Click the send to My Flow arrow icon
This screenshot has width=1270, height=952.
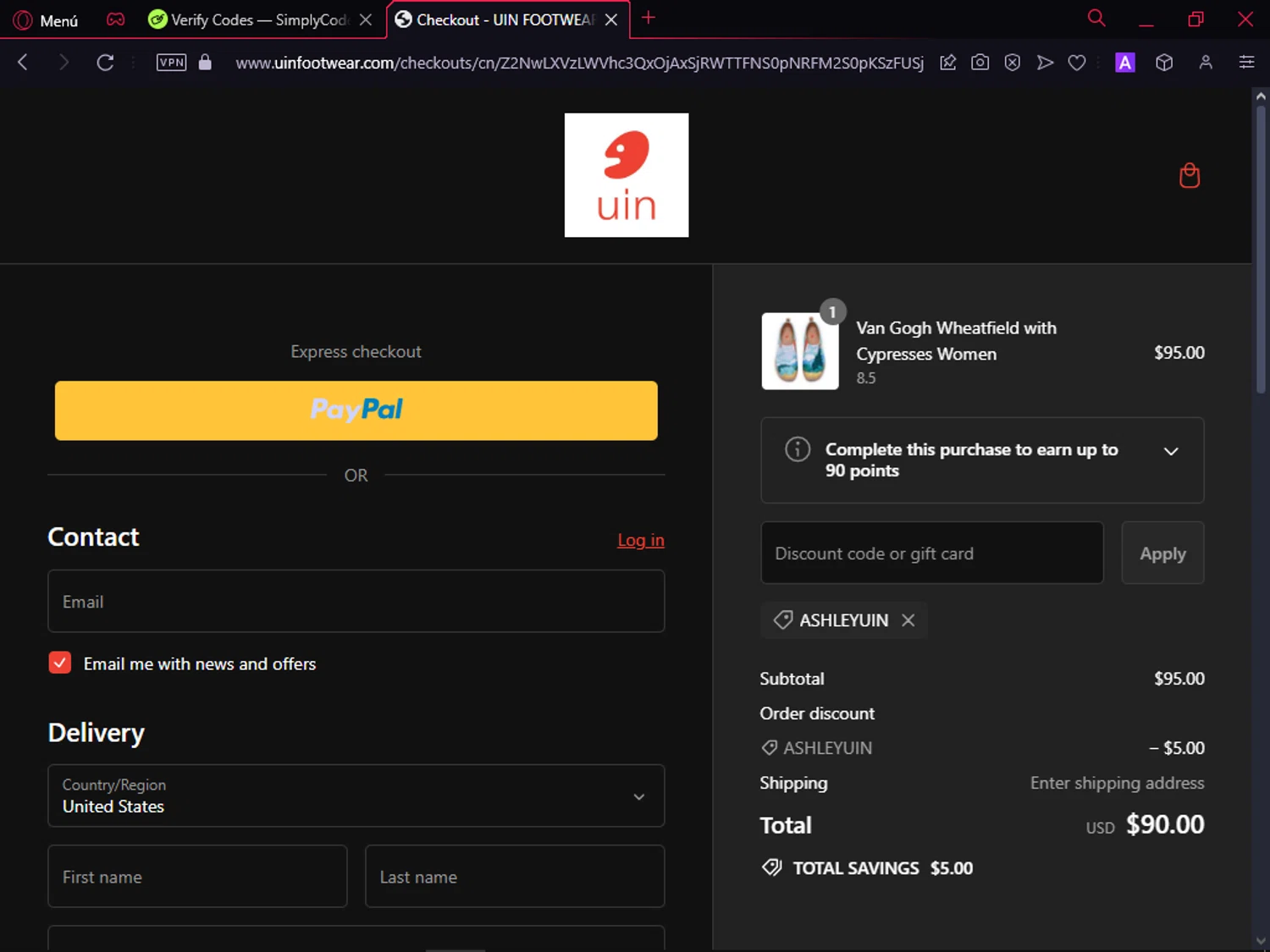tap(1046, 62)
